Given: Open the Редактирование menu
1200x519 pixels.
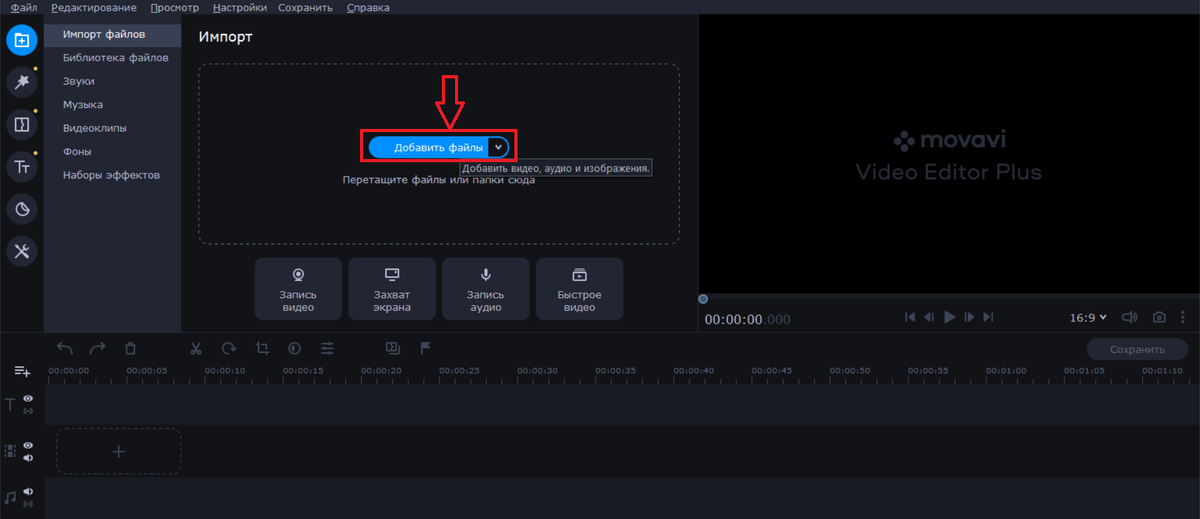Looking at the screenshot, I should tap(95, 8).
